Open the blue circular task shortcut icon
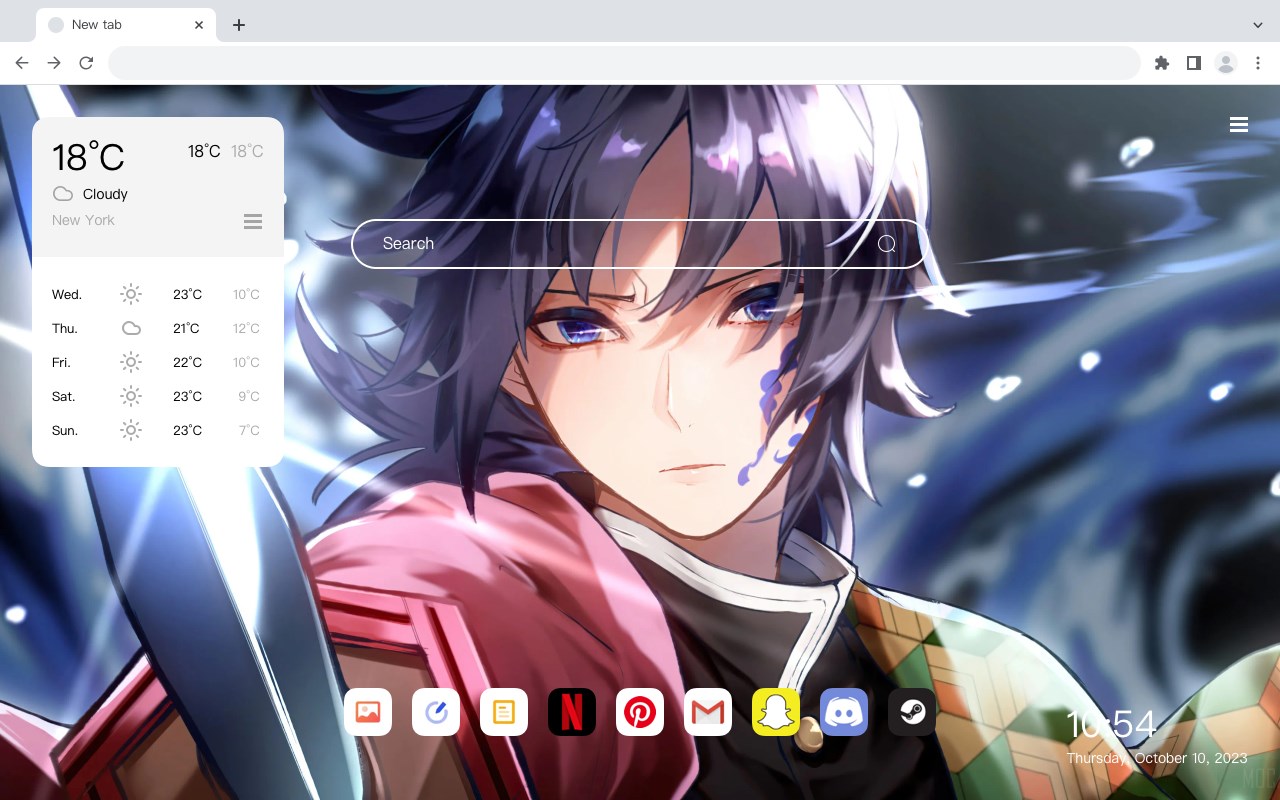This screenshot has width=1280, height=800. click(x=436, y=712)
